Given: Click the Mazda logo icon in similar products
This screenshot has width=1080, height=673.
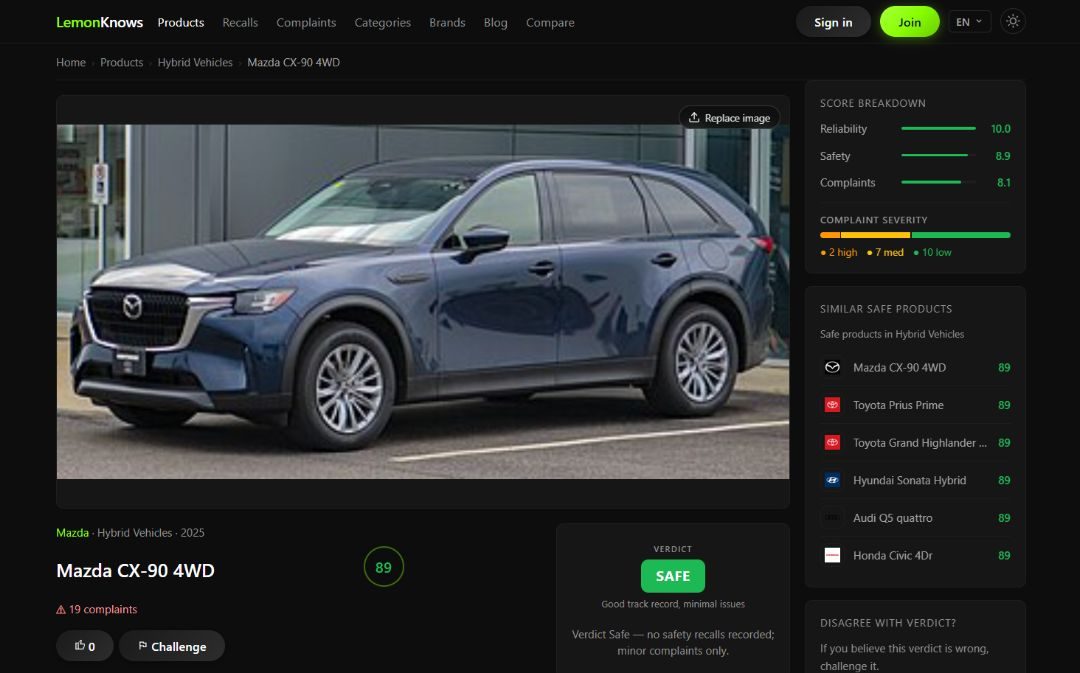Looking at the screenshot, I should click(832, 367).
